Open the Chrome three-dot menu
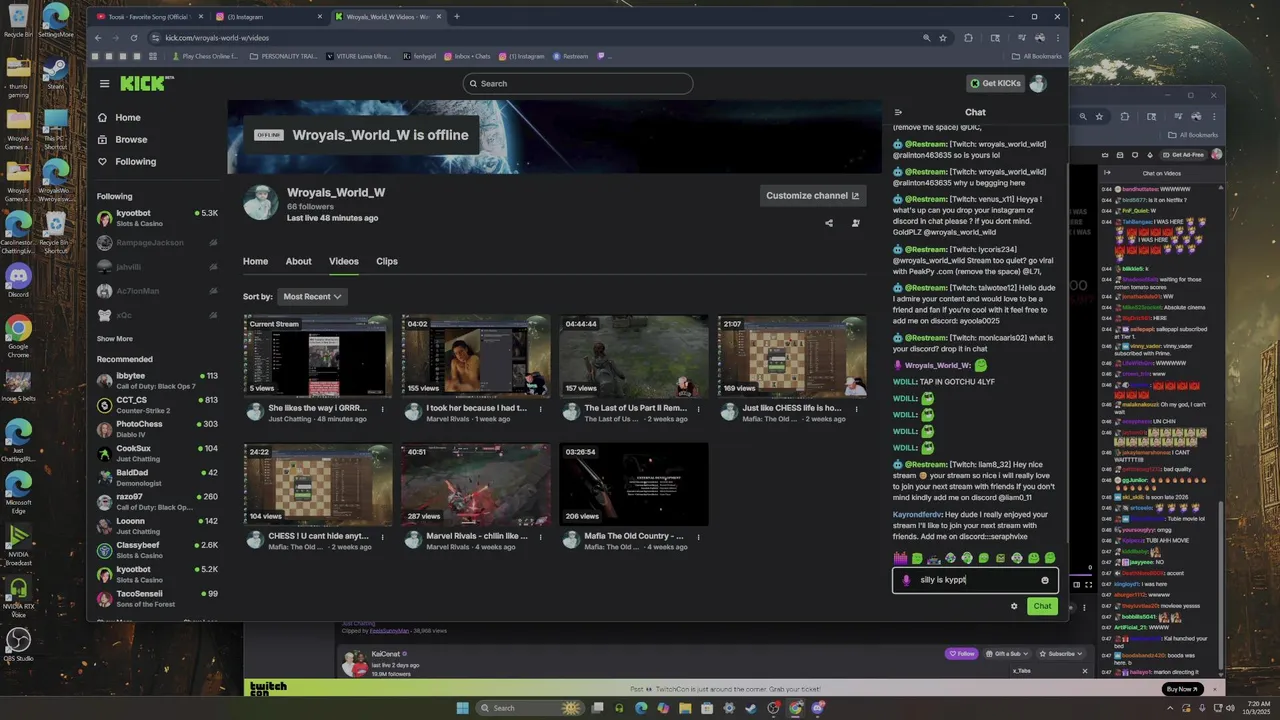Image resolution: width=1280 pixels, height=720 pixels. coord(1058,38)
